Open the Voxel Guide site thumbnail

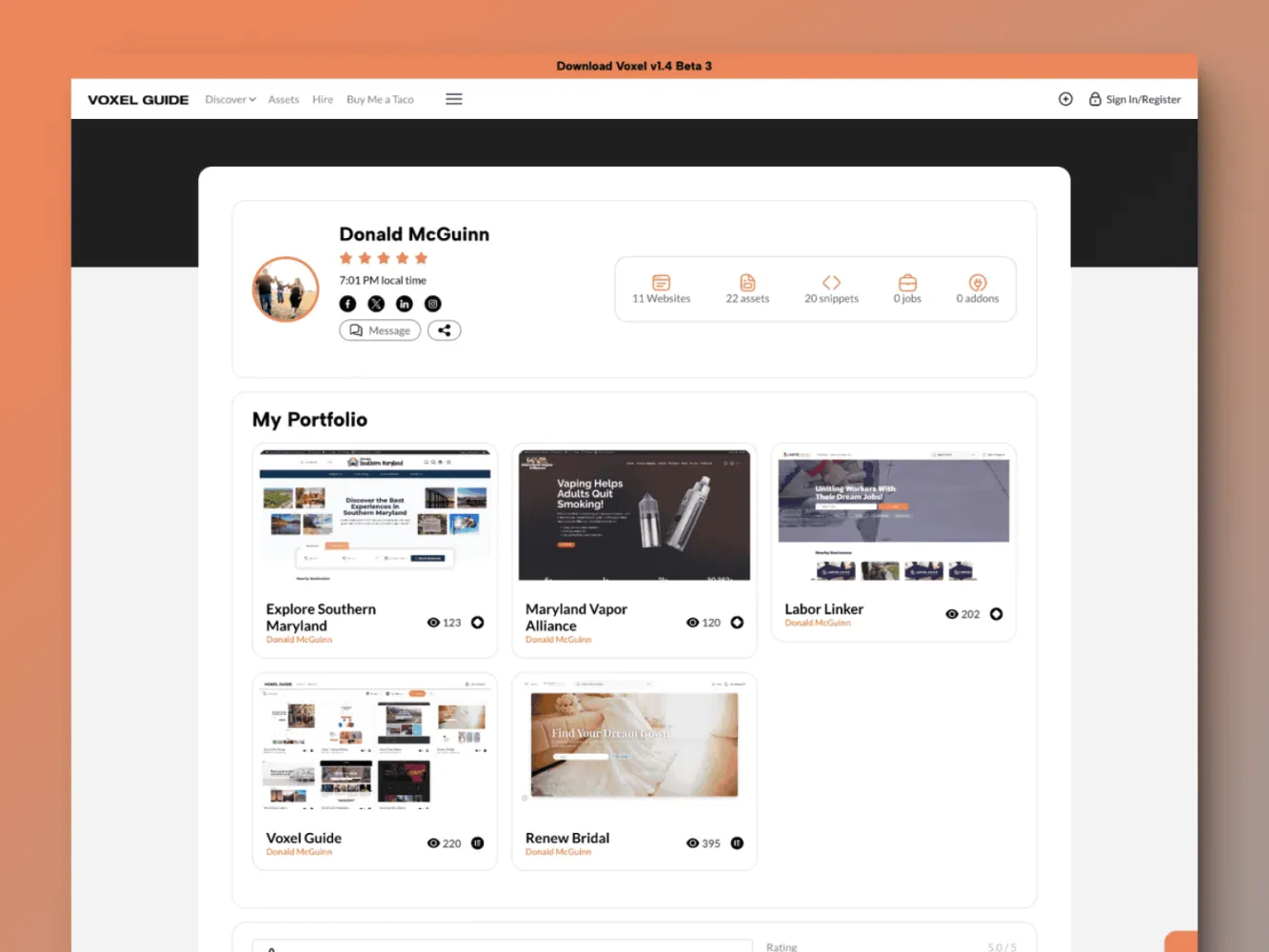click(x=375, y=745)
